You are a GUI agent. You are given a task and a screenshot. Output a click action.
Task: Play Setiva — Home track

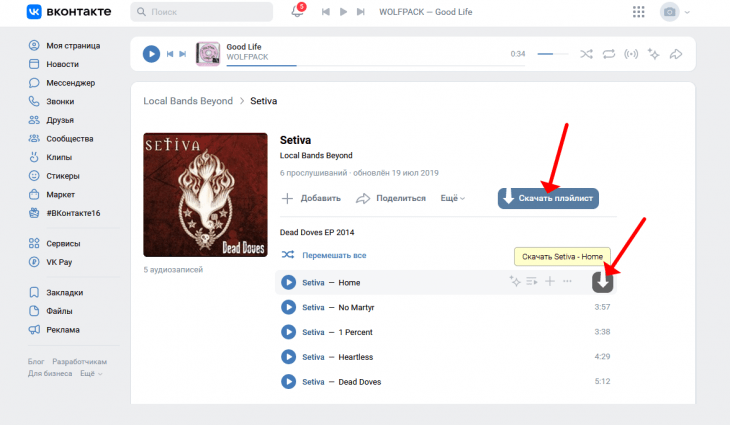click(289, 282)
